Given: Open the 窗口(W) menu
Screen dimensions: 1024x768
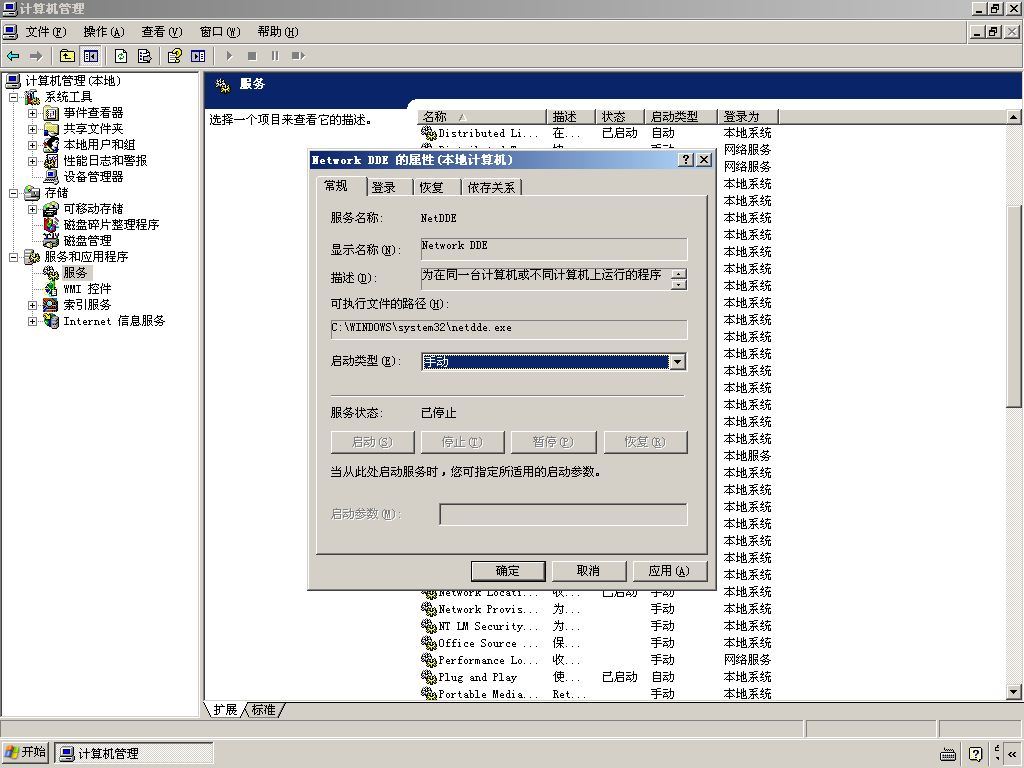Looking at the screenshot, I should [x=220, y=32].
